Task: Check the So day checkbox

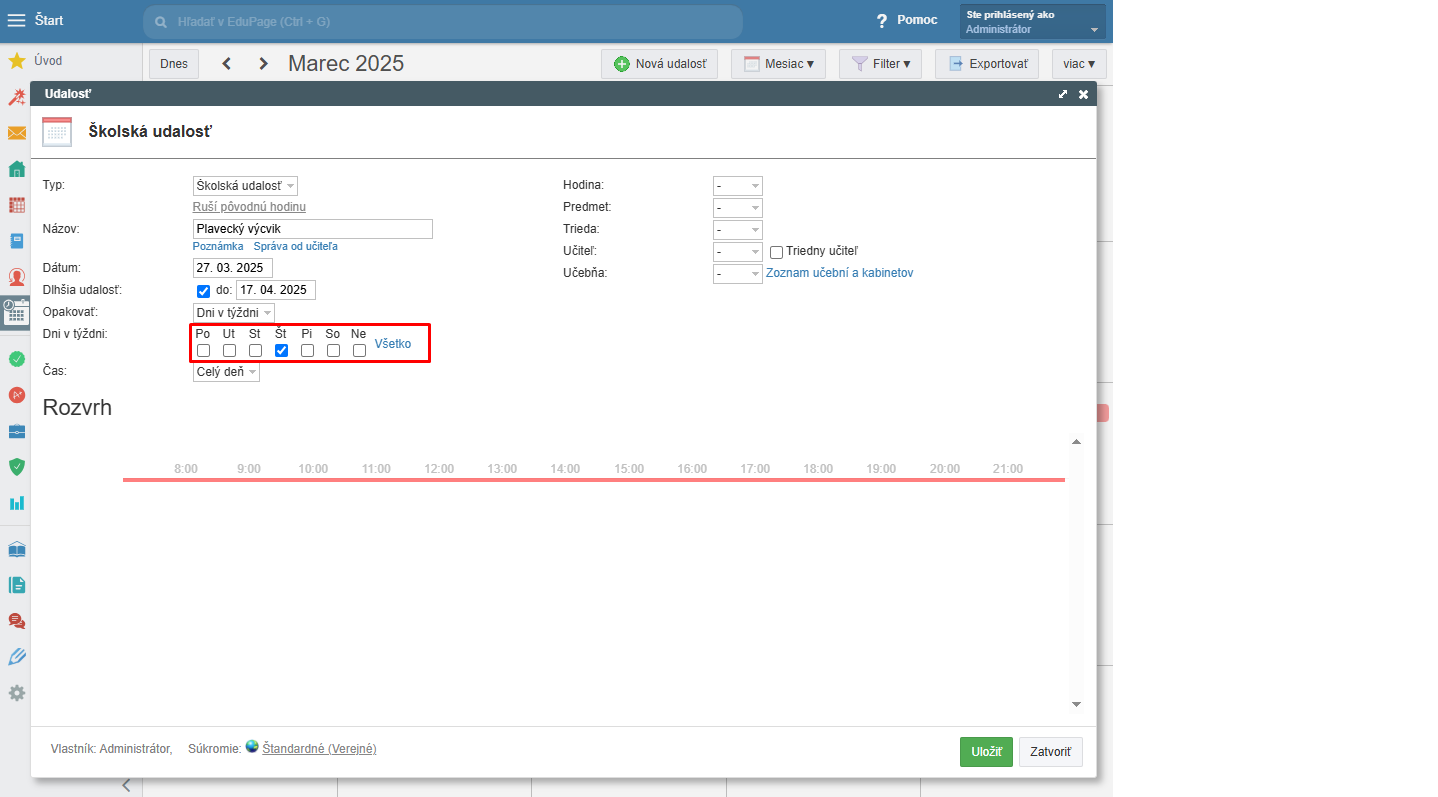Action: tap(333, 350)
